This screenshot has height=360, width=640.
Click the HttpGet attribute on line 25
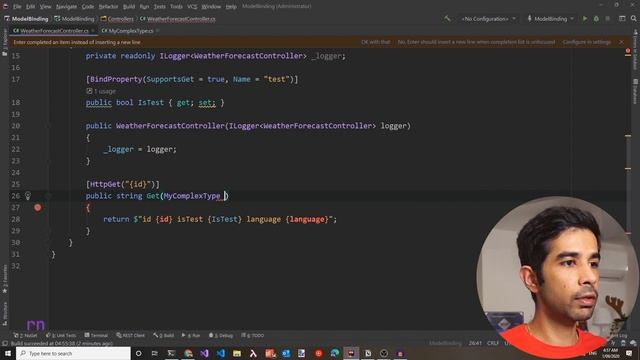pos(105,184)
